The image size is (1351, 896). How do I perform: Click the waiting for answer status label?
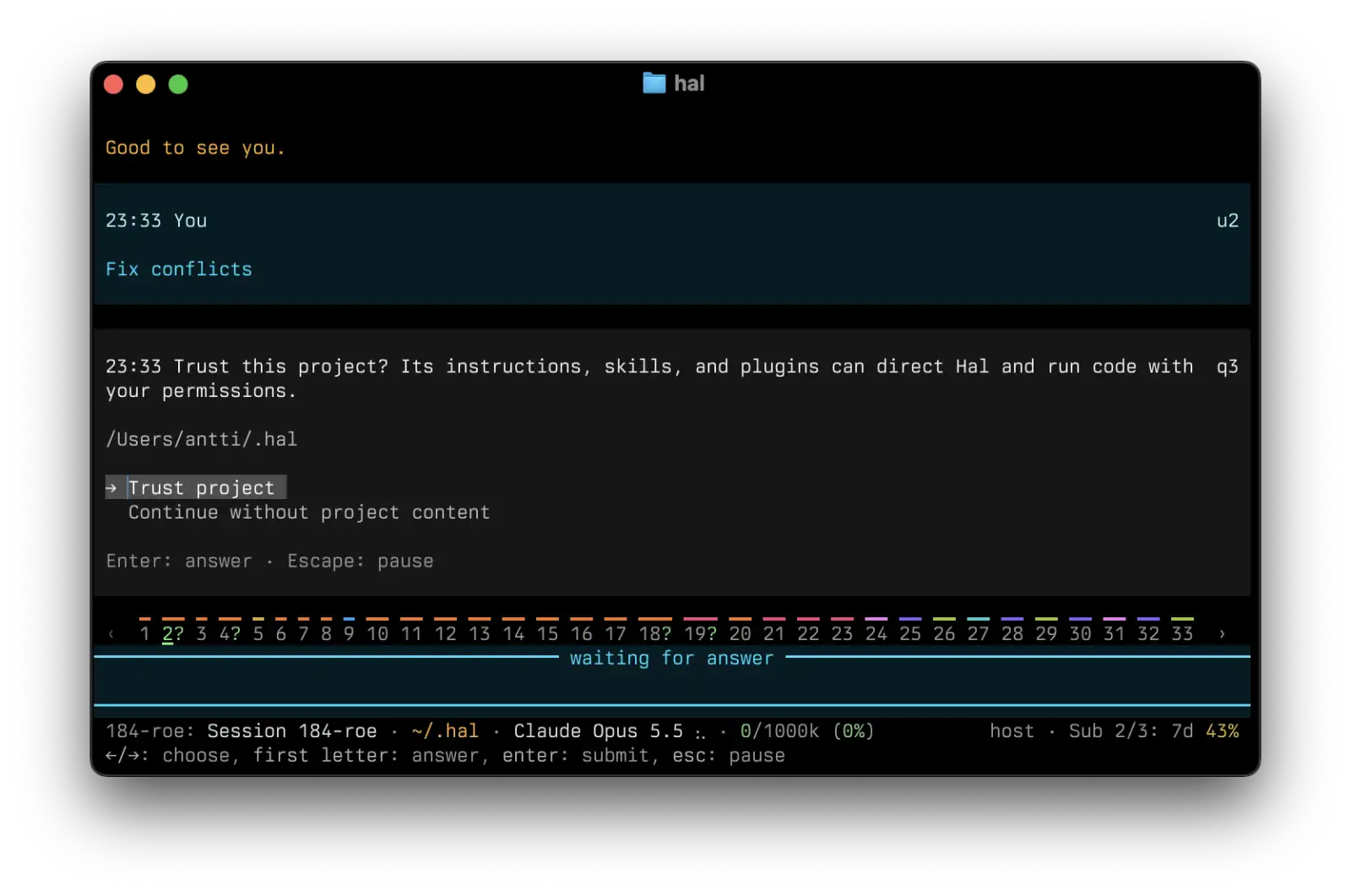(x=672, y=659)
